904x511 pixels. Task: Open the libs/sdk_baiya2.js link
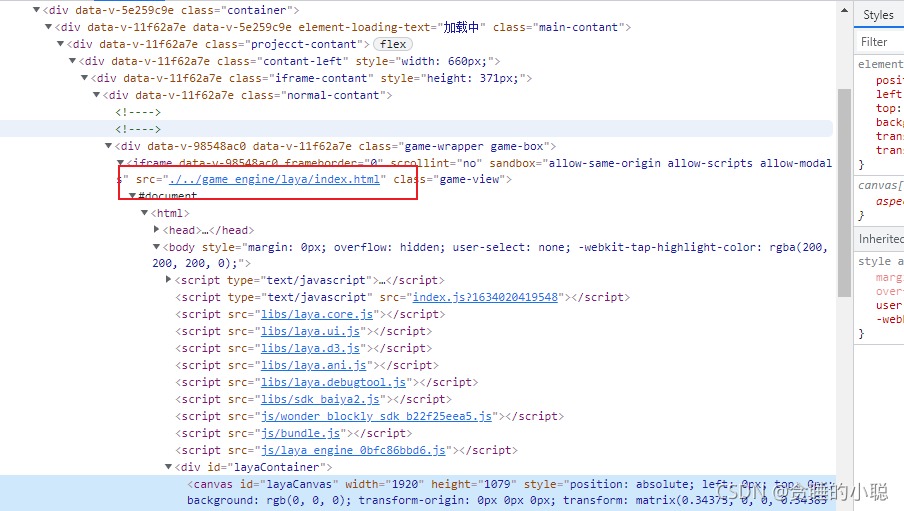[x=320, y=399]
